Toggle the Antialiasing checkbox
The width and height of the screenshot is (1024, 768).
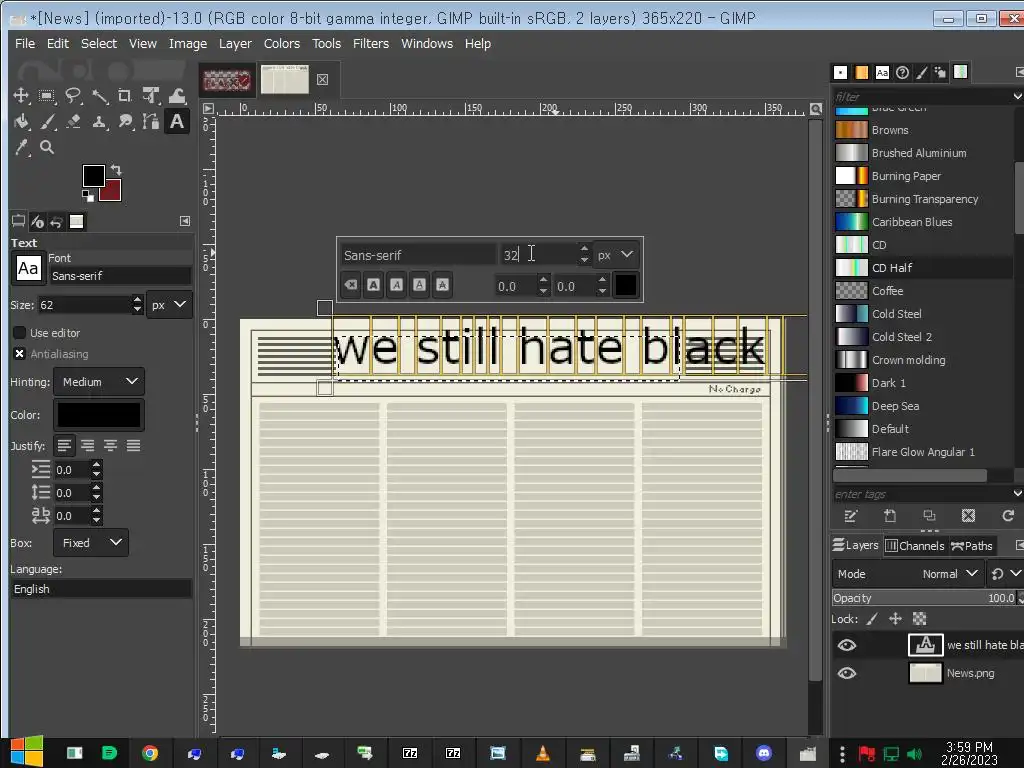[20, 353]
